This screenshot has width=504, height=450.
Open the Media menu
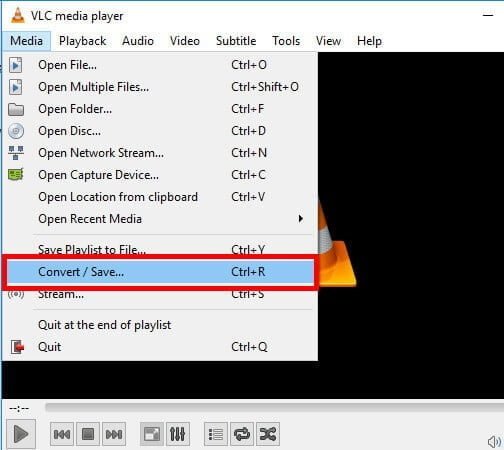coord(26,41)
